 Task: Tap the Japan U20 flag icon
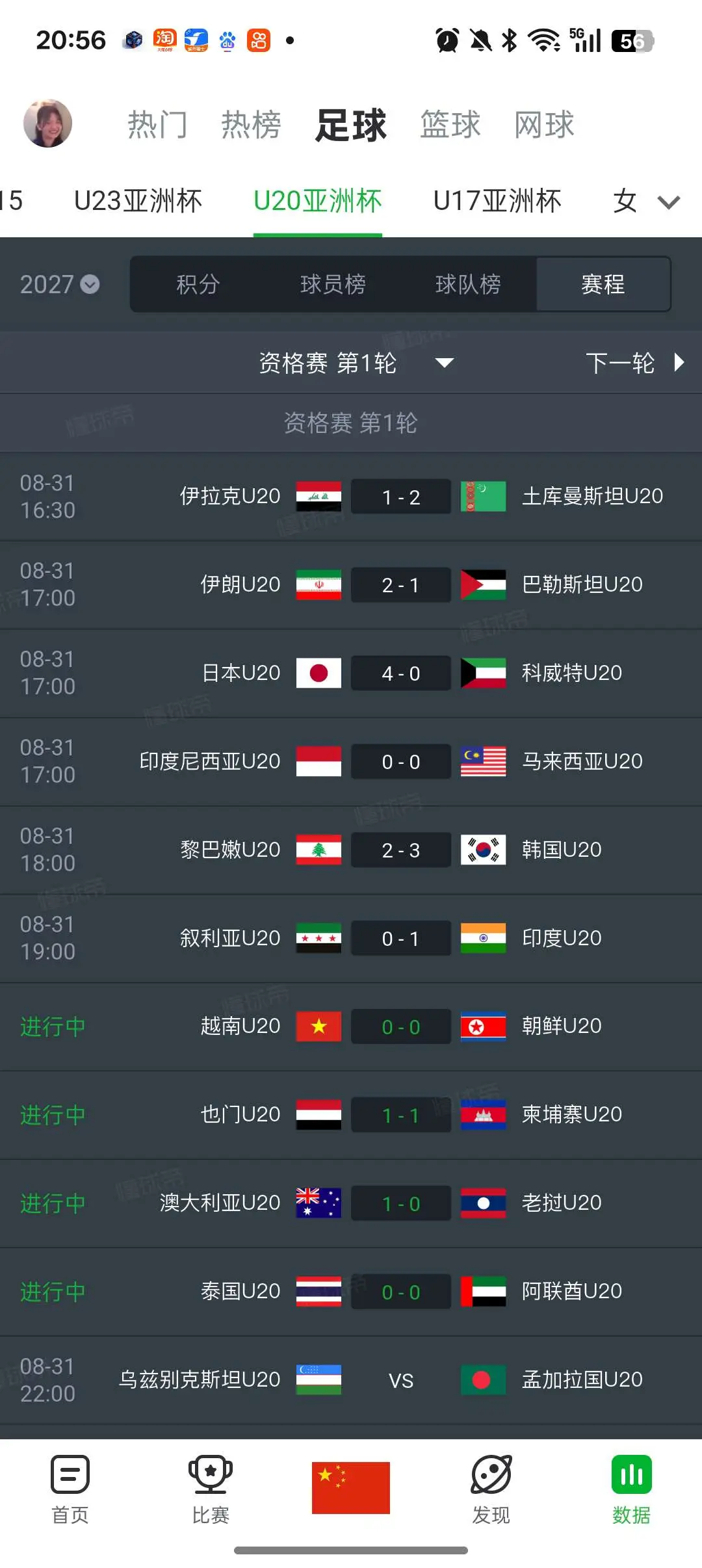click(318, 673)
